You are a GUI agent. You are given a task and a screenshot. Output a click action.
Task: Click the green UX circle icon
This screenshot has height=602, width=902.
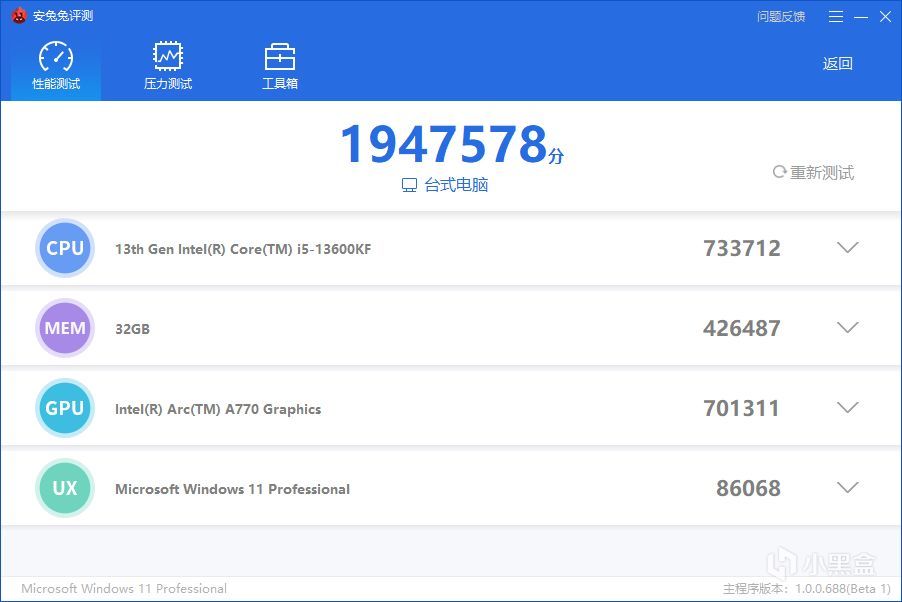click(65, 488)
